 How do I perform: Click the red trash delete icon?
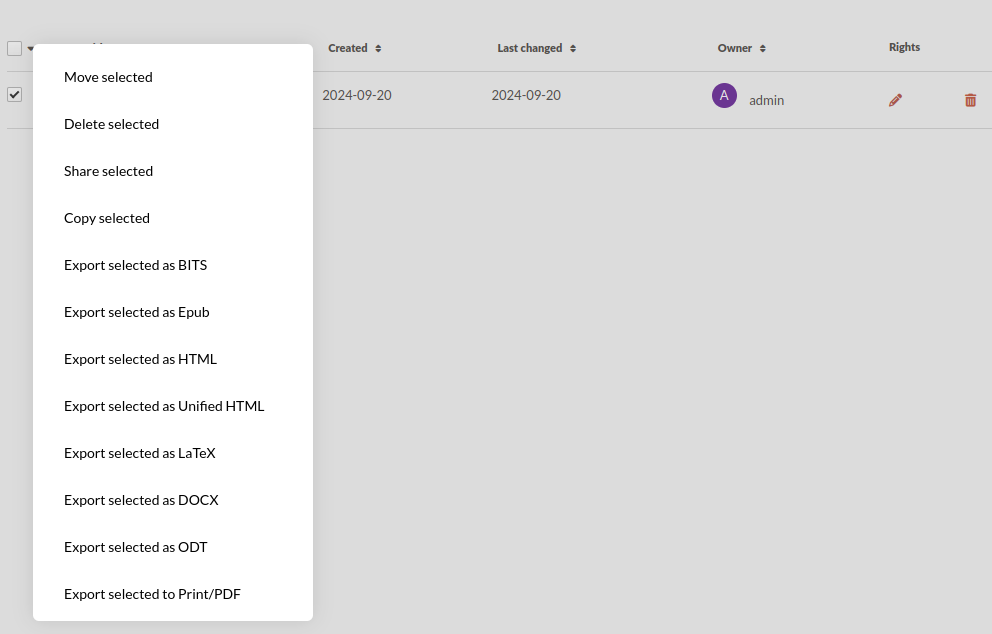tap(970, 100)
